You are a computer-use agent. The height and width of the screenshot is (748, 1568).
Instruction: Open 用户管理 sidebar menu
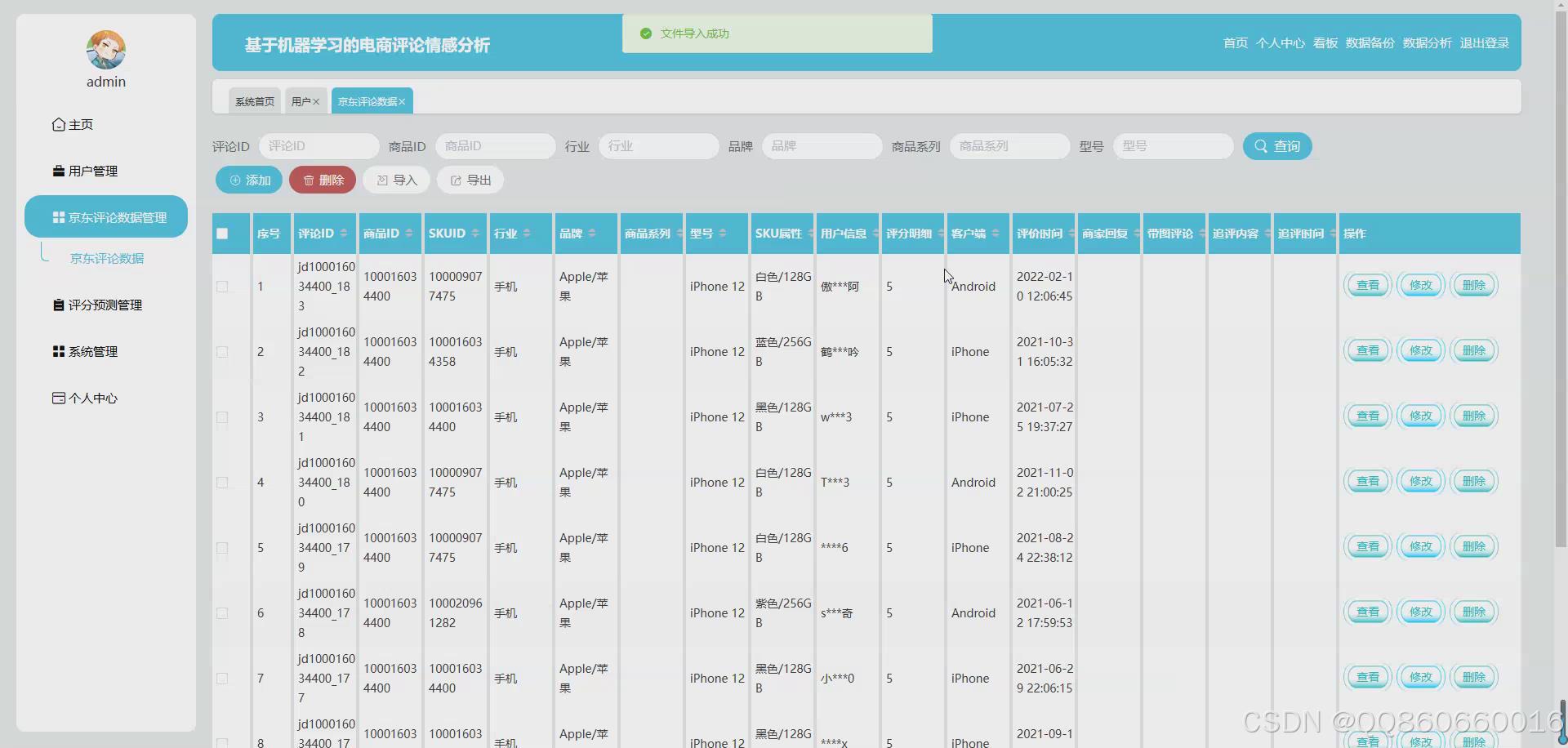point(85,171)
